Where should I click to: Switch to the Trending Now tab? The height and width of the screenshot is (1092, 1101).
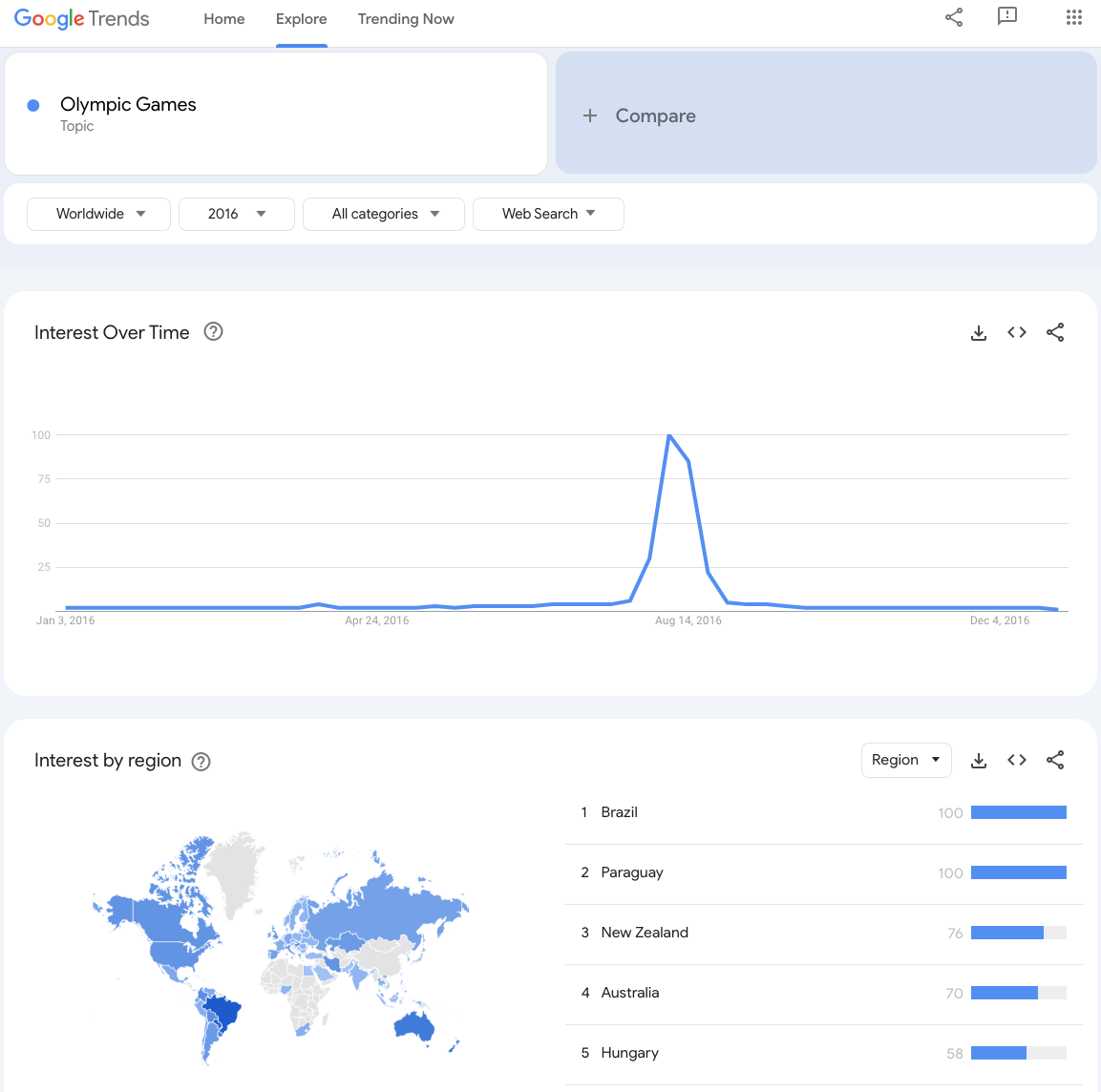[x=406, y=19]
